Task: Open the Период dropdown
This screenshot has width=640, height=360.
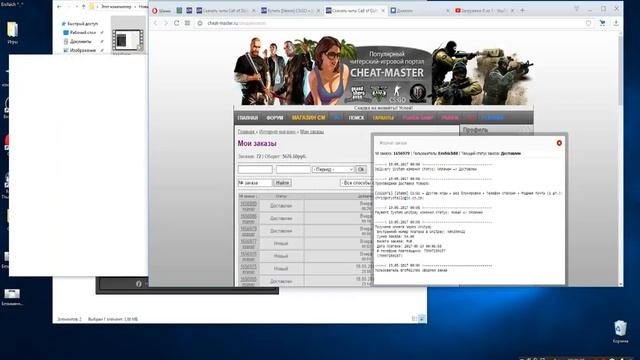Action: [x=333, y=169]
